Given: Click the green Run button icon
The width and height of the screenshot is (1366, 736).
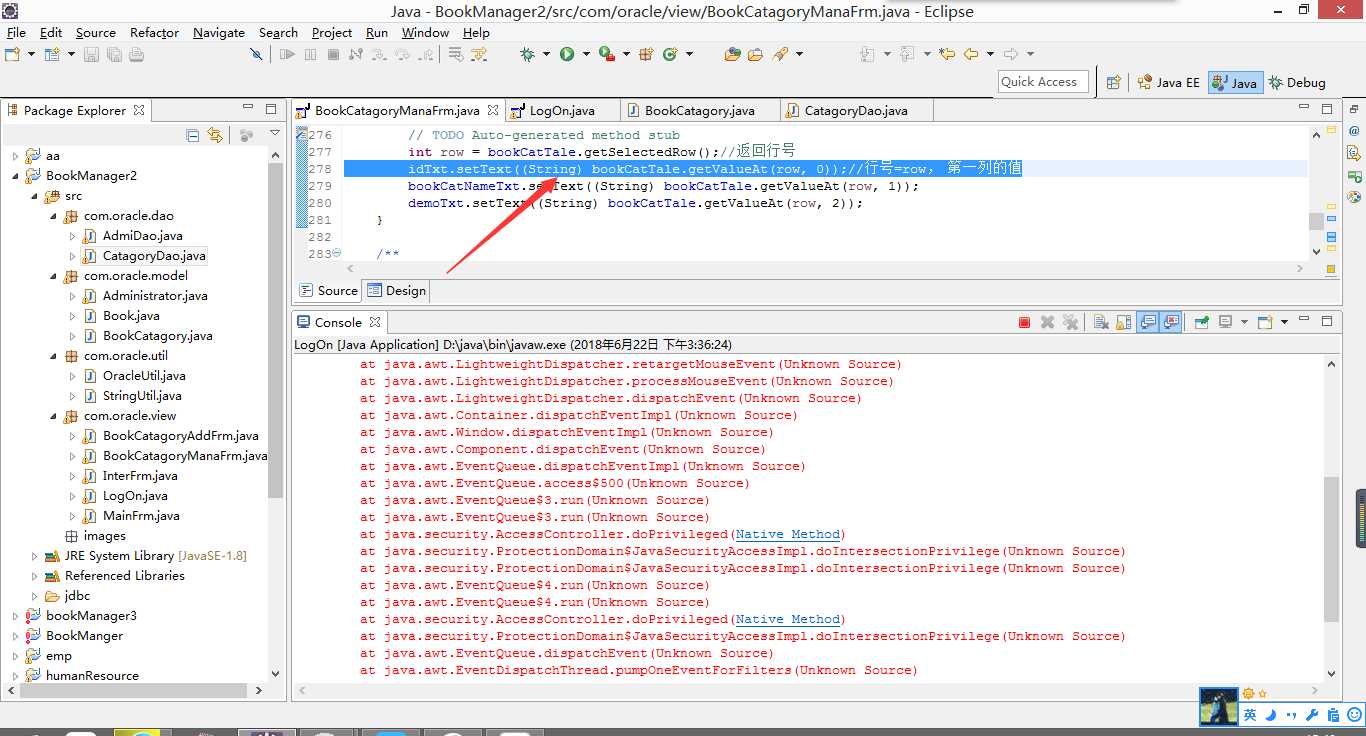Looking at the screenshot, I should pos(567,54).
